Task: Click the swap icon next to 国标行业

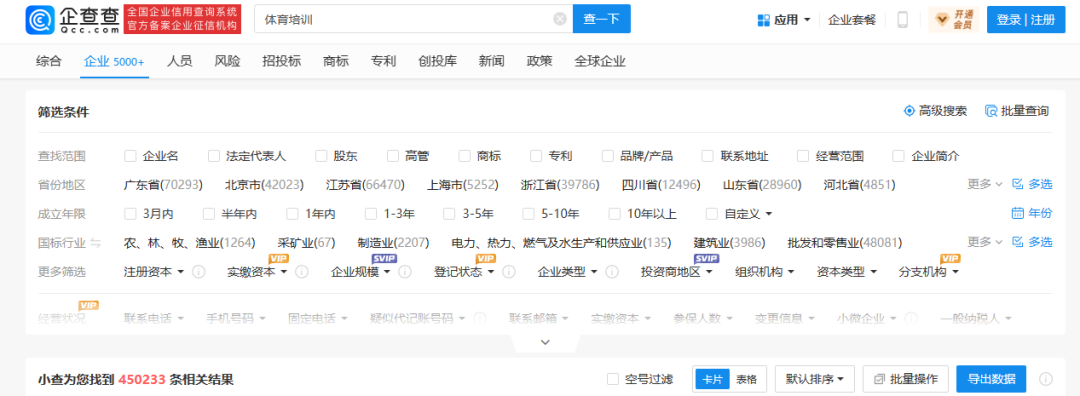Action: click(x=96, y=242)
